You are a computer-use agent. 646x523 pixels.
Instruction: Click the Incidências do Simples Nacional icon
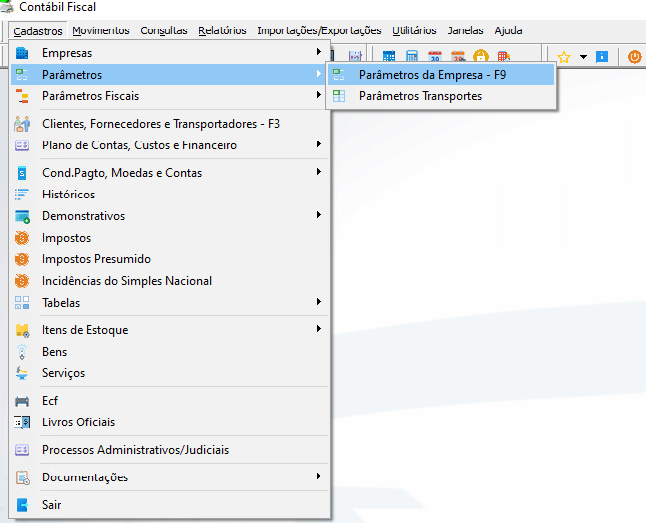click(22, 281)
